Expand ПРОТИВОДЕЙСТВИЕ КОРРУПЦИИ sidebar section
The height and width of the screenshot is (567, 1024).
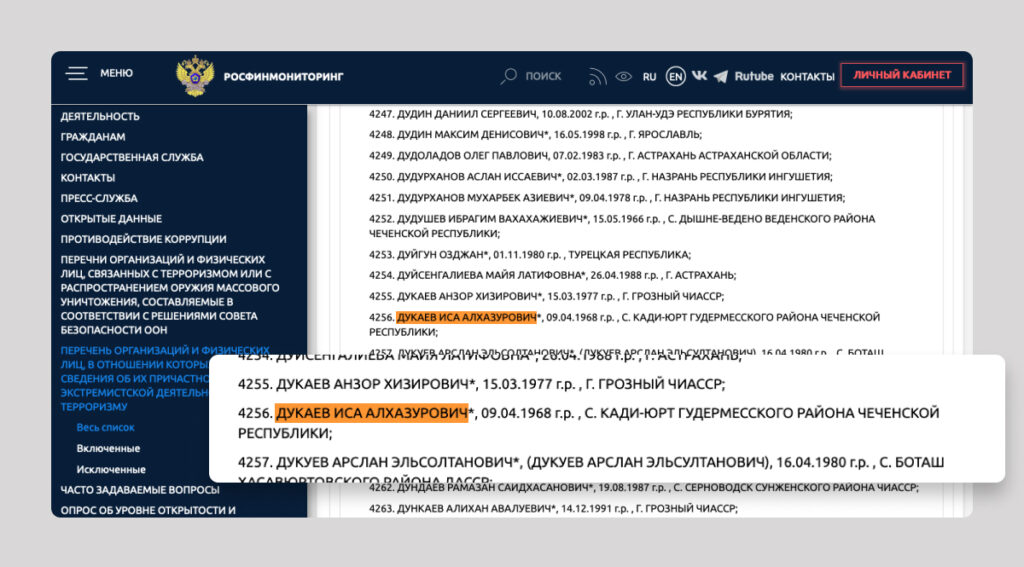click(x=143, y=239)
